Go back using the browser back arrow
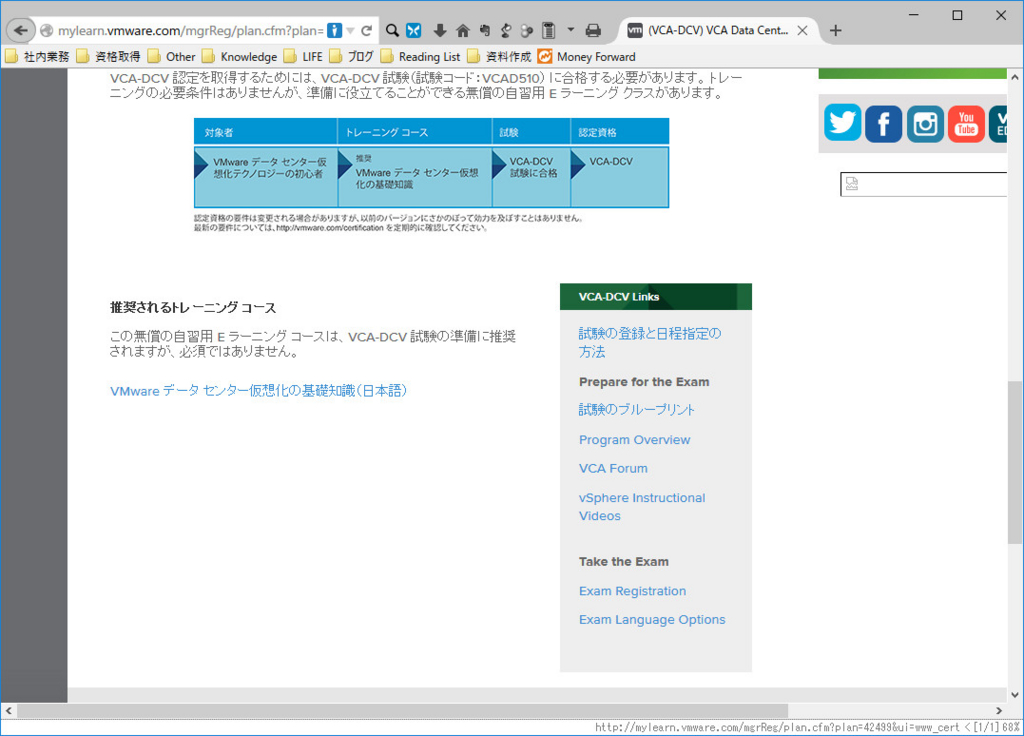The width and height of the screenshot is (1024, 736). coord(20,31)
